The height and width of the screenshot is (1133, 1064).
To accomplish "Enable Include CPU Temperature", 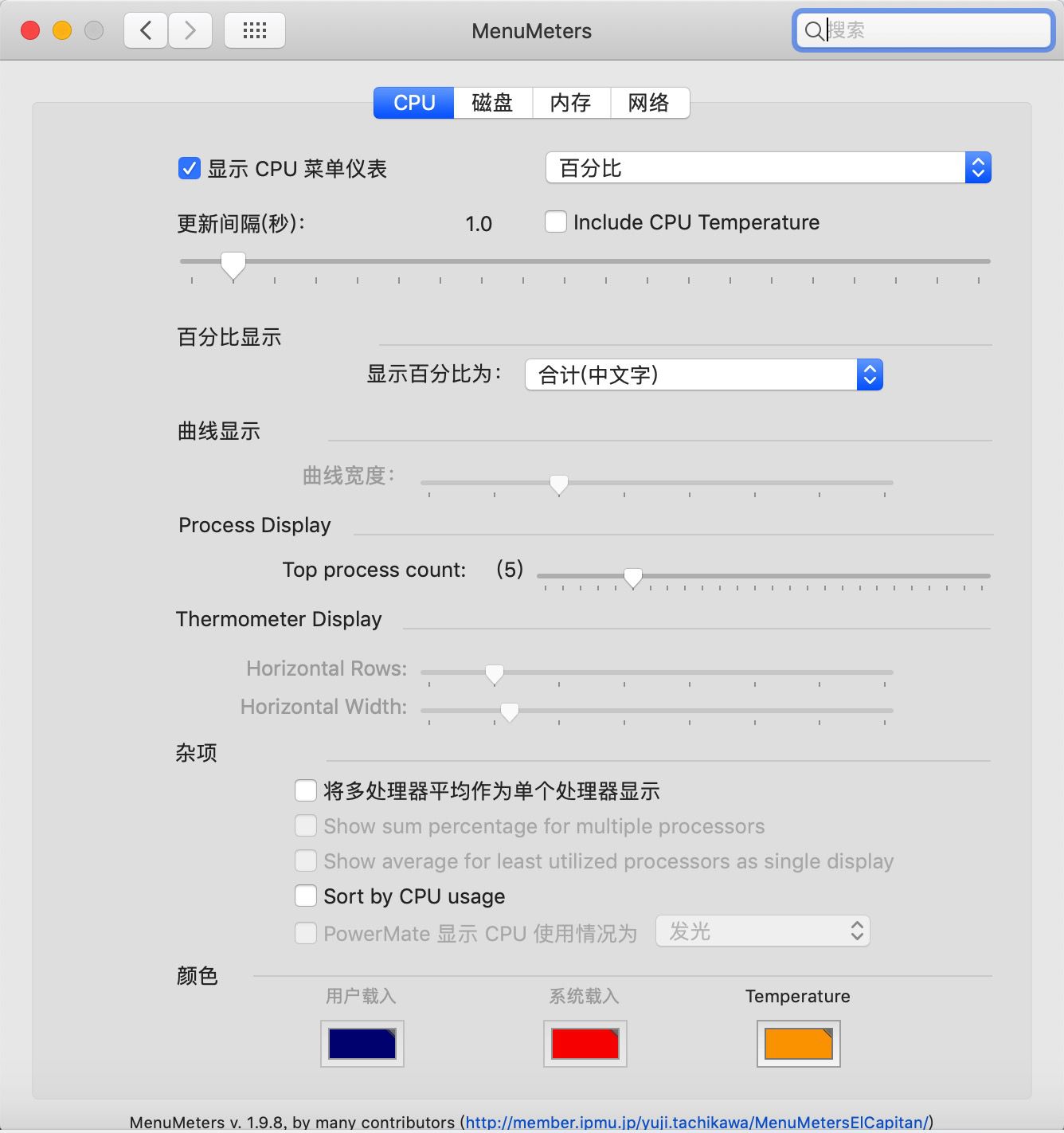I will (556, 222).
